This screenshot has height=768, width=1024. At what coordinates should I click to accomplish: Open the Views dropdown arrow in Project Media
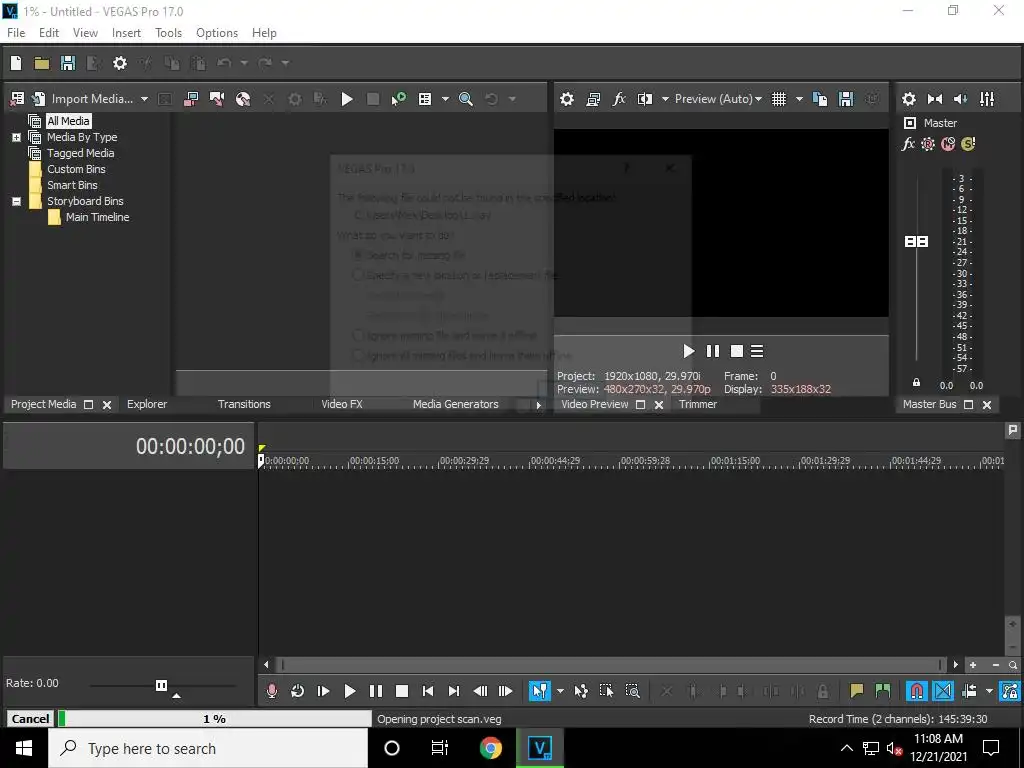point(445,99)
